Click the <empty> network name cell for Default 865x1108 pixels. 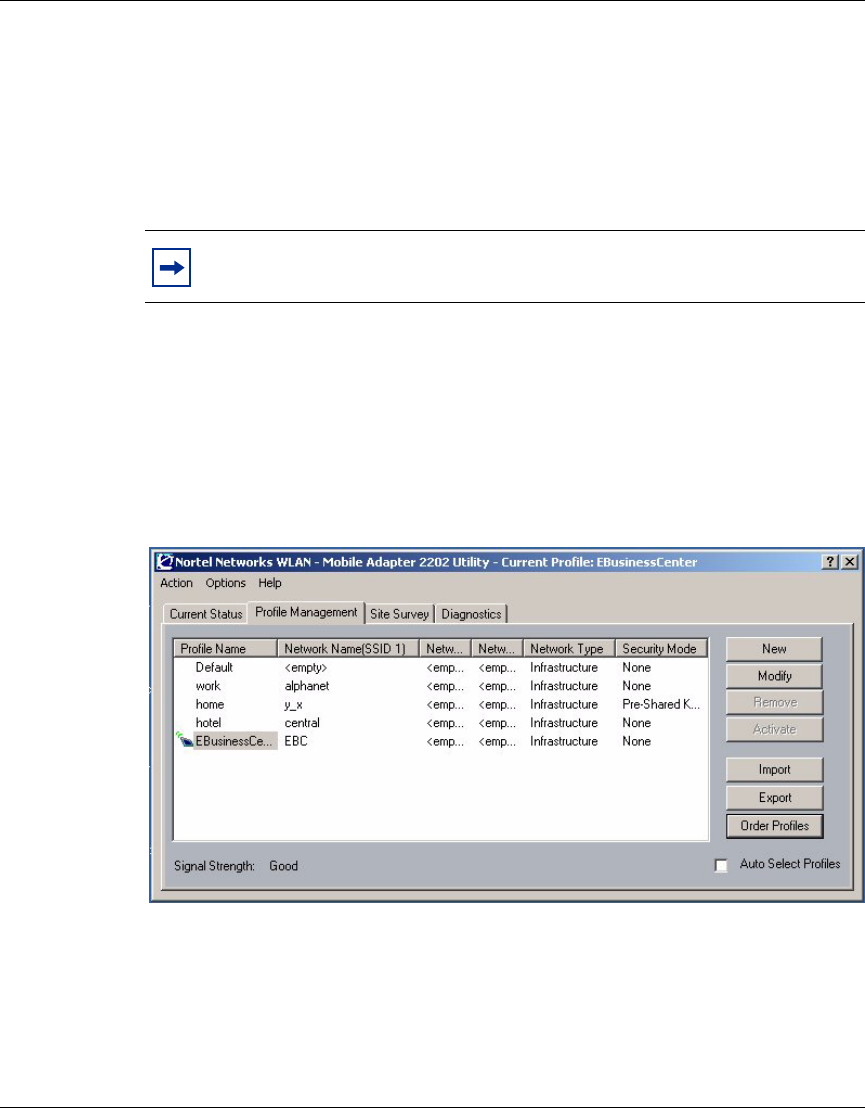[x=305, y=667]
